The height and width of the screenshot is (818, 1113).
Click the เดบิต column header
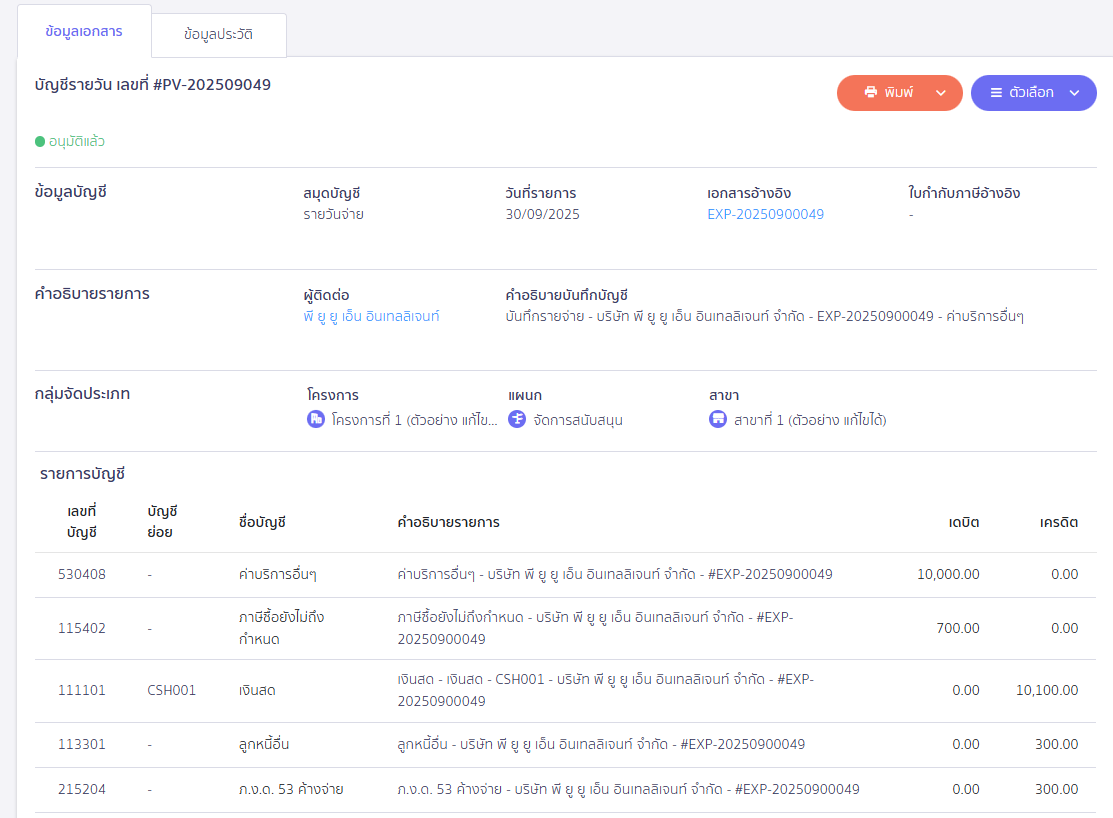pos(963,522)
